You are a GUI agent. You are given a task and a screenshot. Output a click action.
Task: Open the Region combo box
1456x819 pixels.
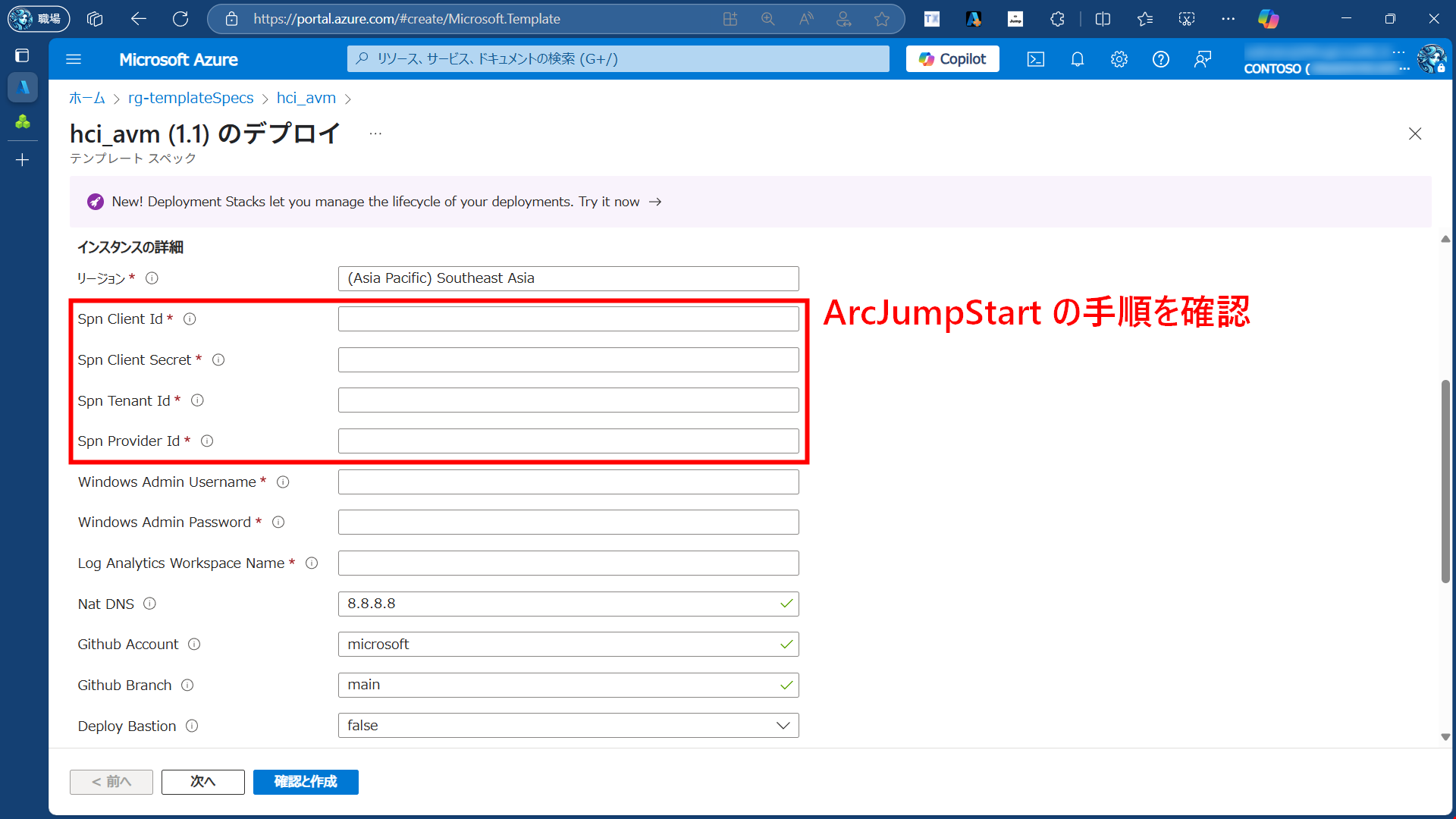568,278
